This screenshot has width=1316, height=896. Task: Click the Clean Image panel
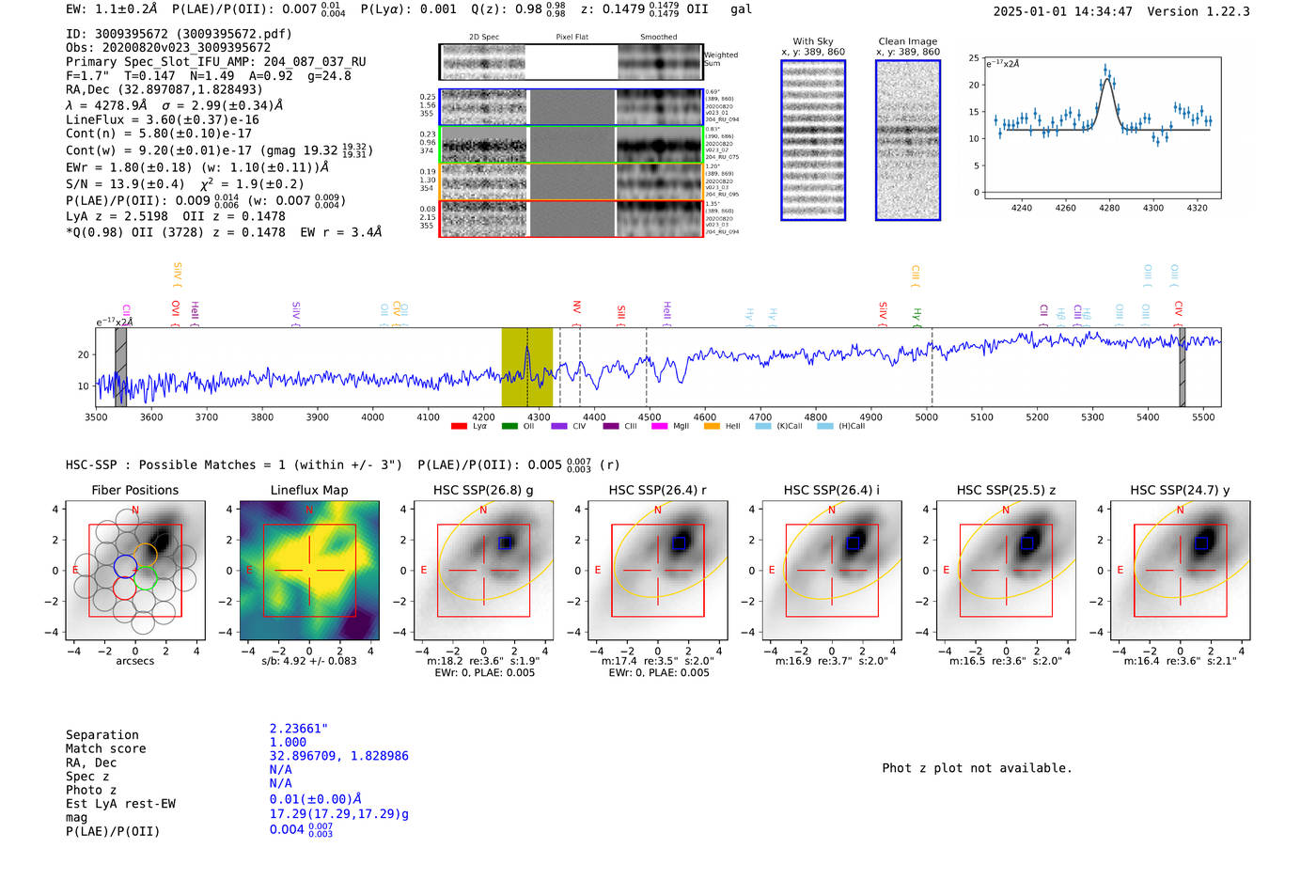coord(908,140)
